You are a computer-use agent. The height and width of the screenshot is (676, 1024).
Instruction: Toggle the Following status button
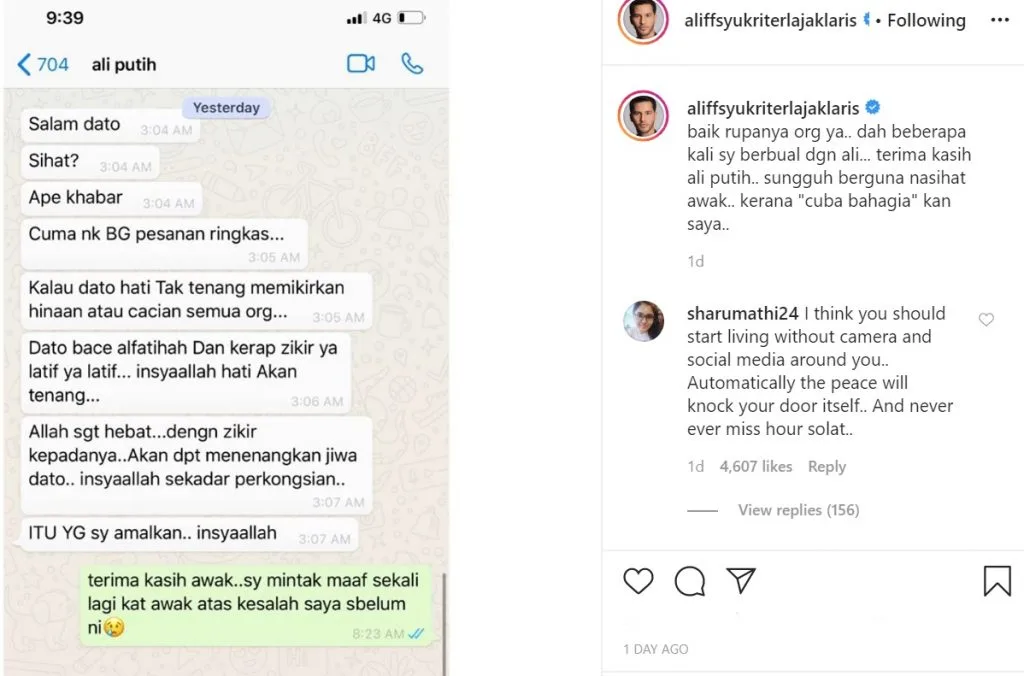coord(926,20)
